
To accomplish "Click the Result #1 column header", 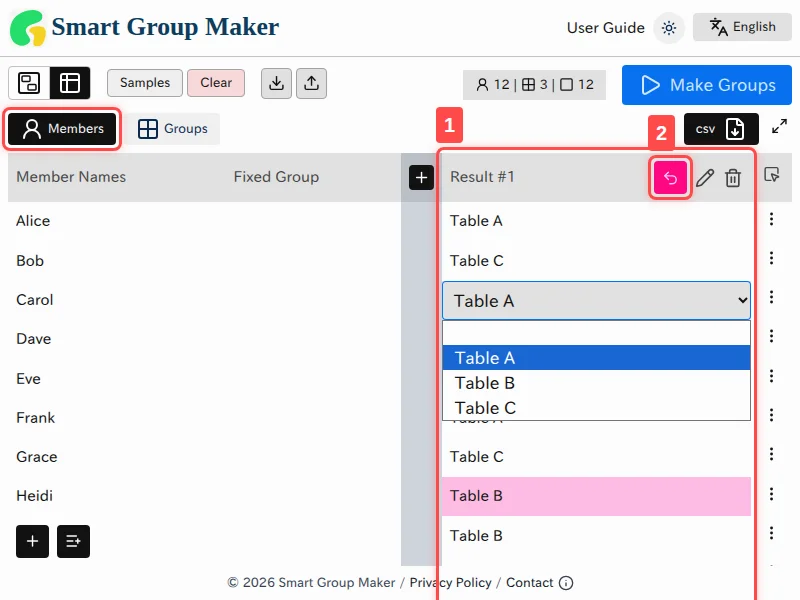I will click(x=482, y=177).
